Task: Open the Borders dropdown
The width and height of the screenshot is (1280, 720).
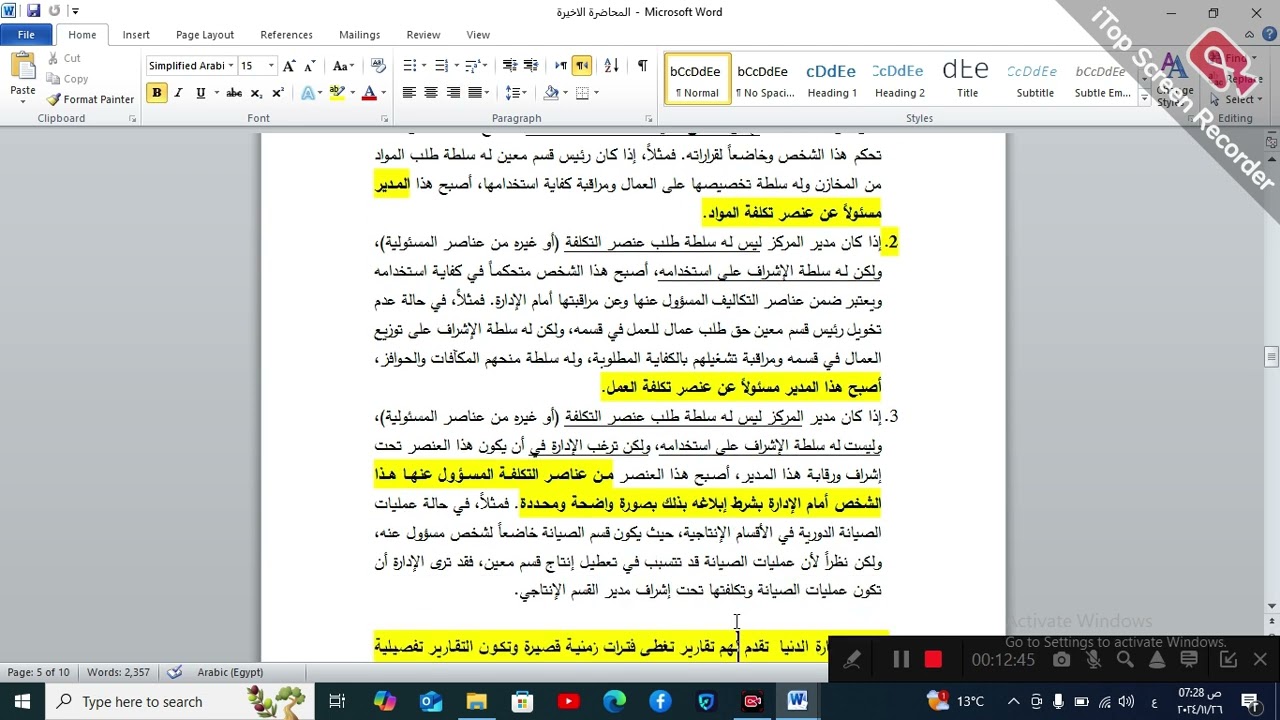Action: pyautogui.click(x=596, y=93)
